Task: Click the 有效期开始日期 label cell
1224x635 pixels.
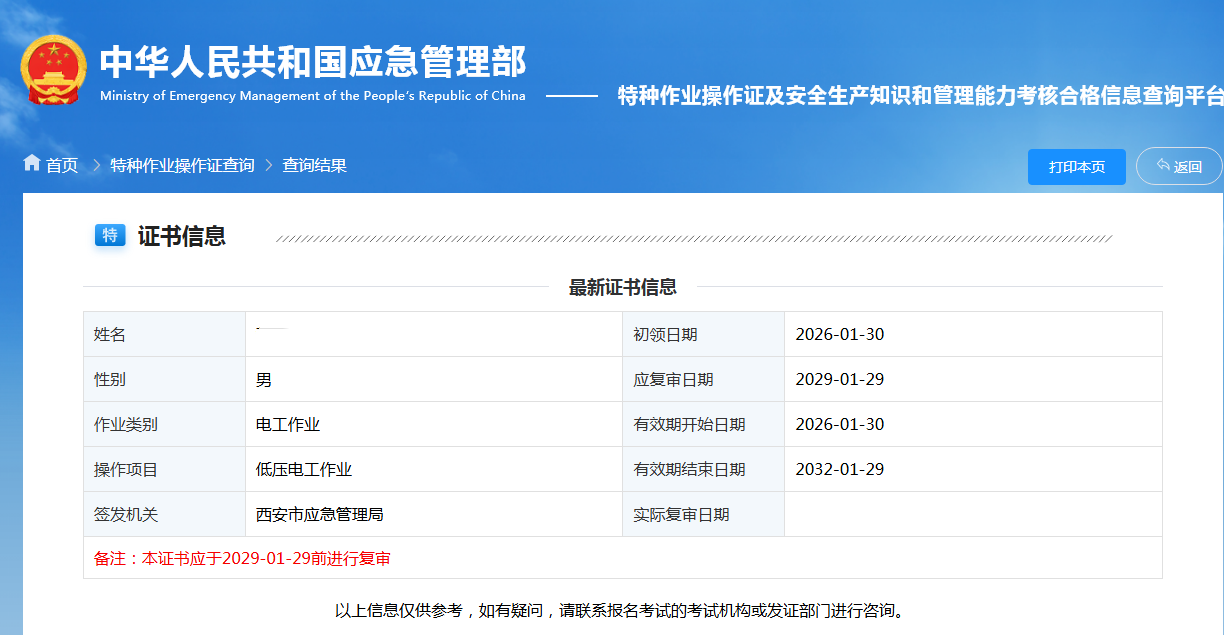Action: 703,424
